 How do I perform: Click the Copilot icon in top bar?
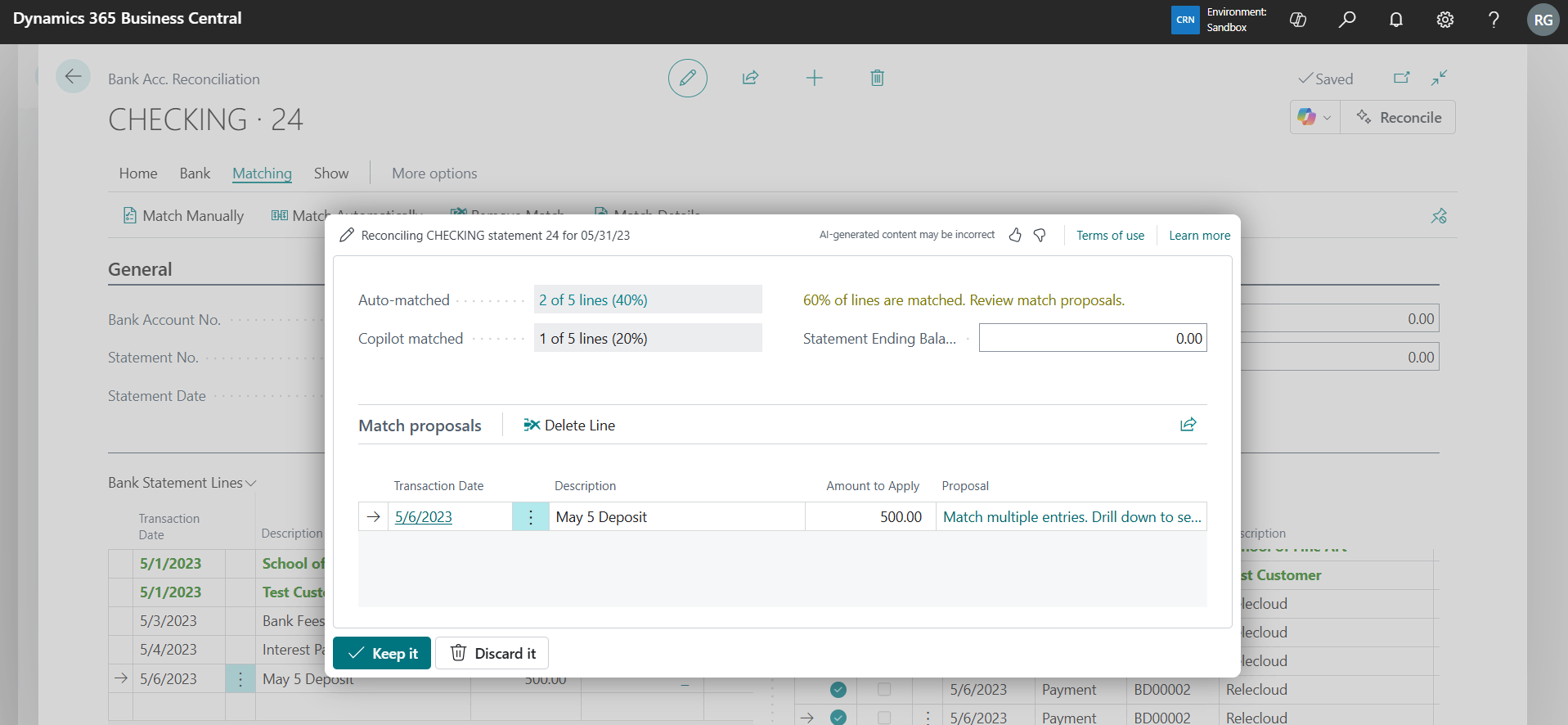1298,20
